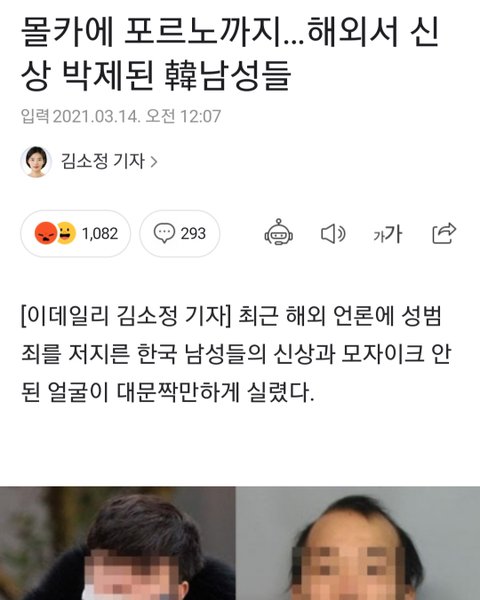
Task: Tap the speech bubble comment icon
Action: (x=164, y=233)
